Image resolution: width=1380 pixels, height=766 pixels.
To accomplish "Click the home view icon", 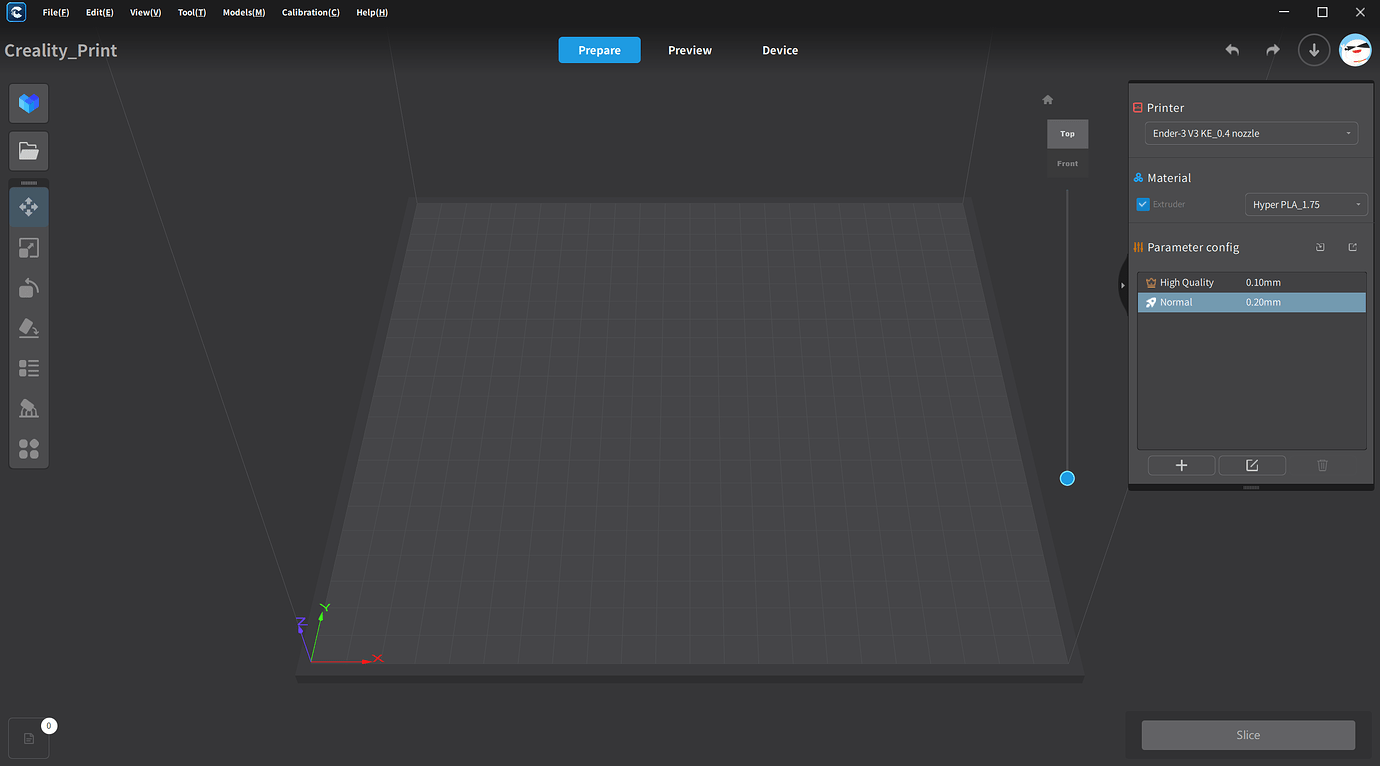I will click(x=1047, y=99).
